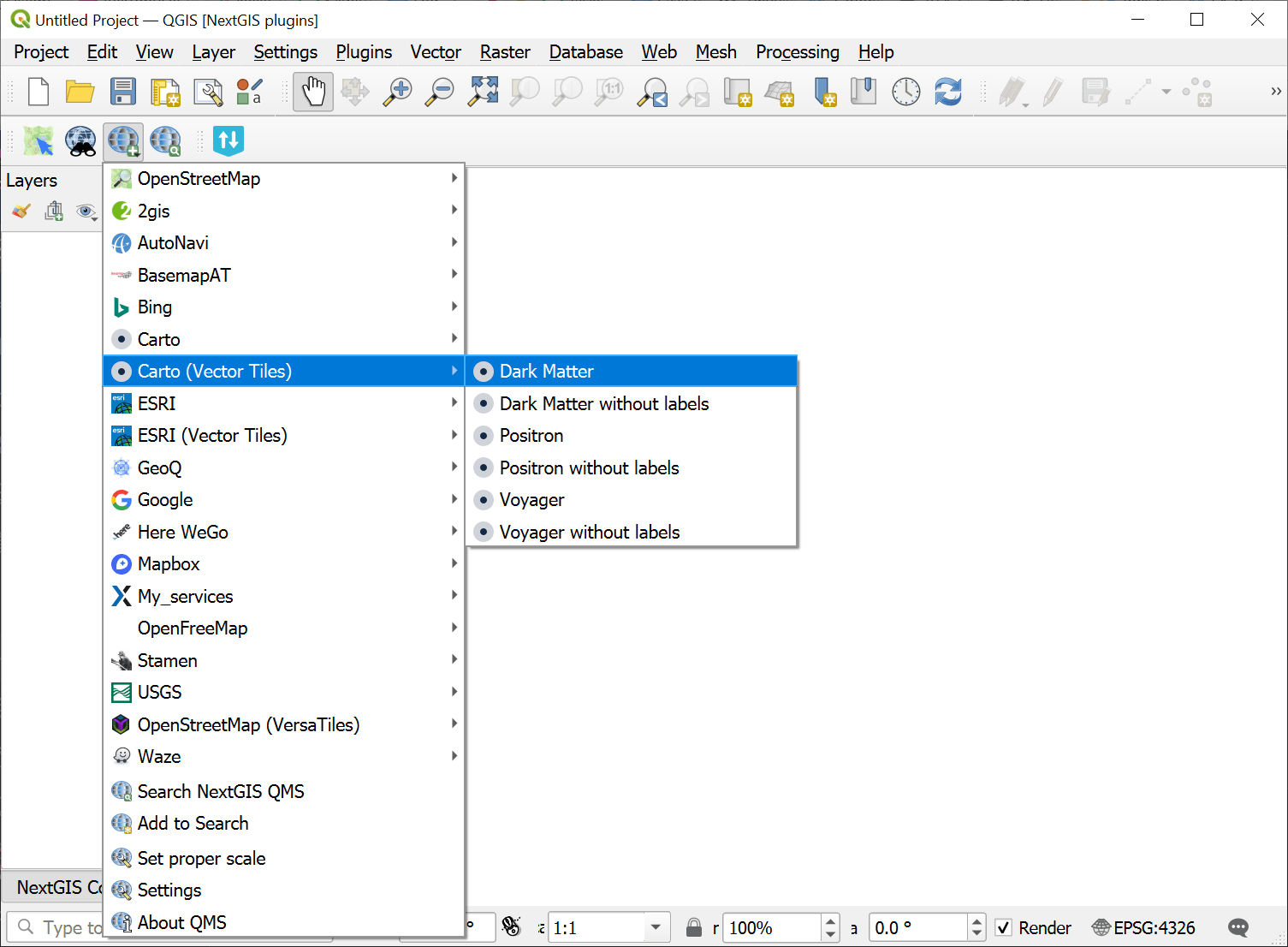Viewport: 1288px width, 947px height.
Task: Open the Processing menu
Action: click(797, 52)
